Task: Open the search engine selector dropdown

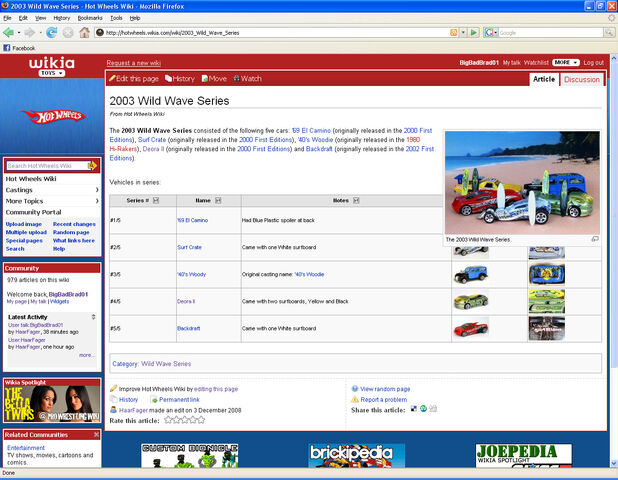Action: (491, 33)
